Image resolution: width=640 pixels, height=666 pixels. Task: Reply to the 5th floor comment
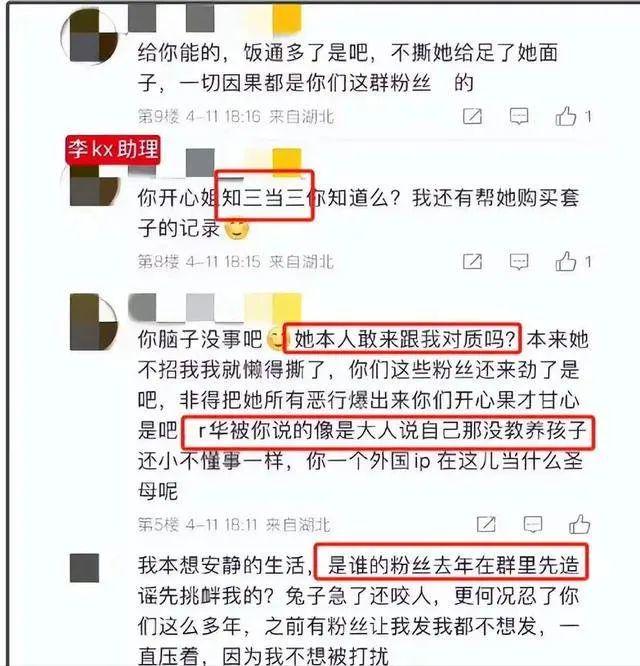click(533, 525)
